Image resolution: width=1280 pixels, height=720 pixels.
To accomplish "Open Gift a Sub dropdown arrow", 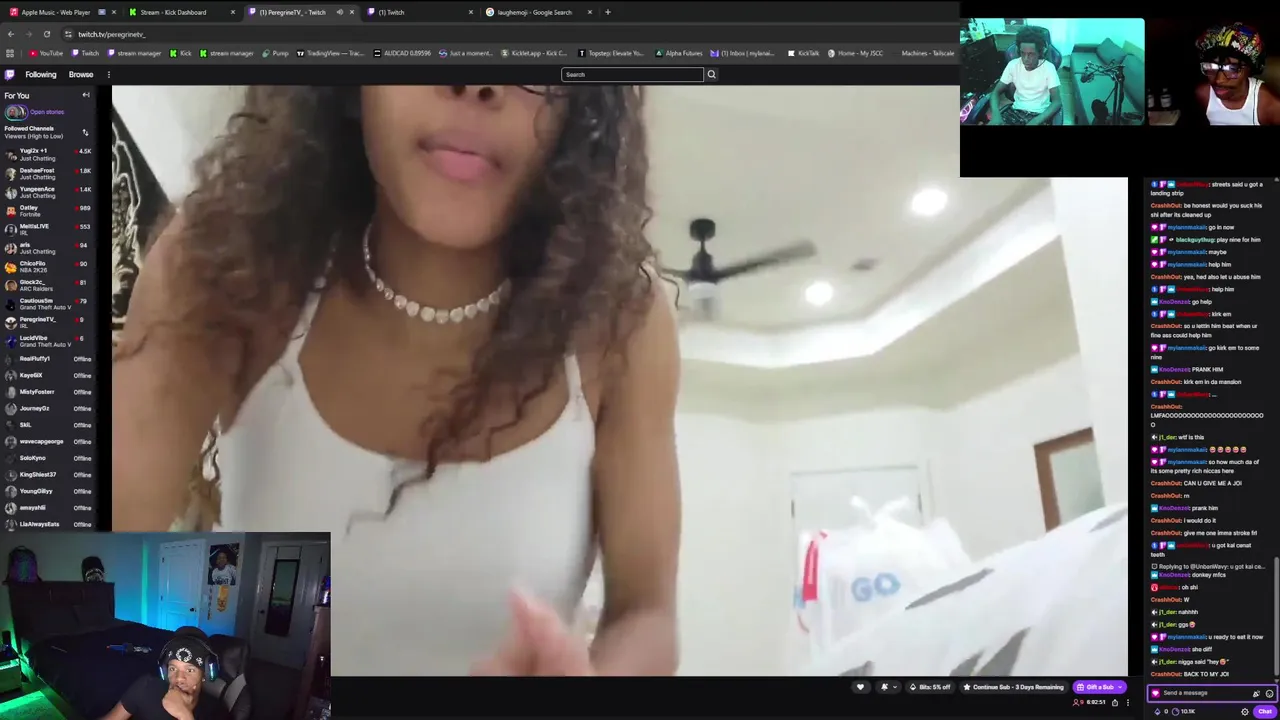I will coord(1121,687).
